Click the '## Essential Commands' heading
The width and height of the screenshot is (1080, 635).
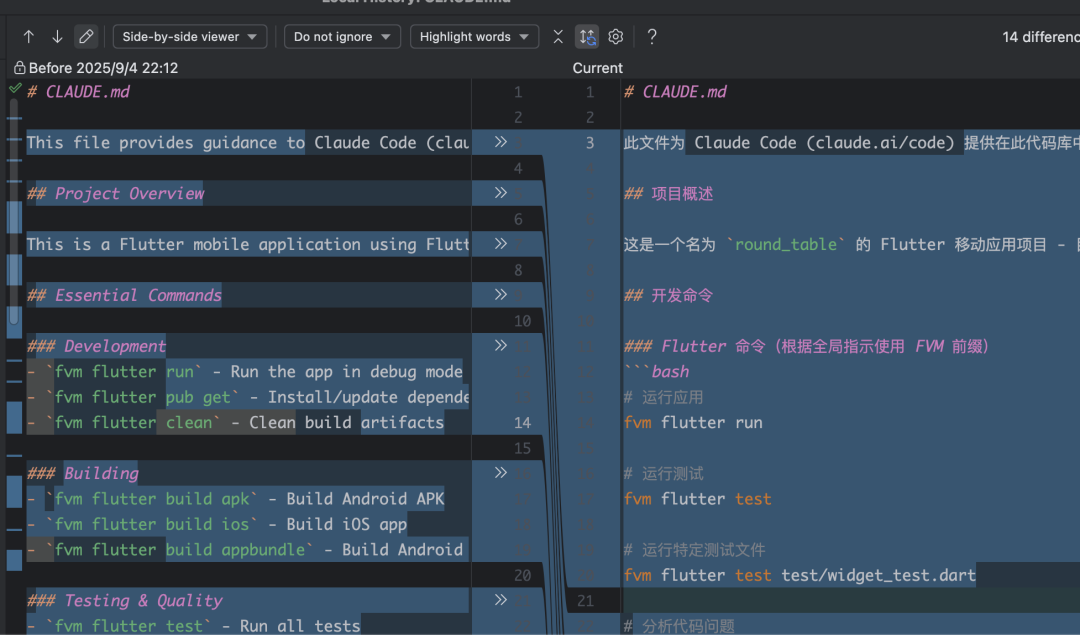(x=125, y=295)
